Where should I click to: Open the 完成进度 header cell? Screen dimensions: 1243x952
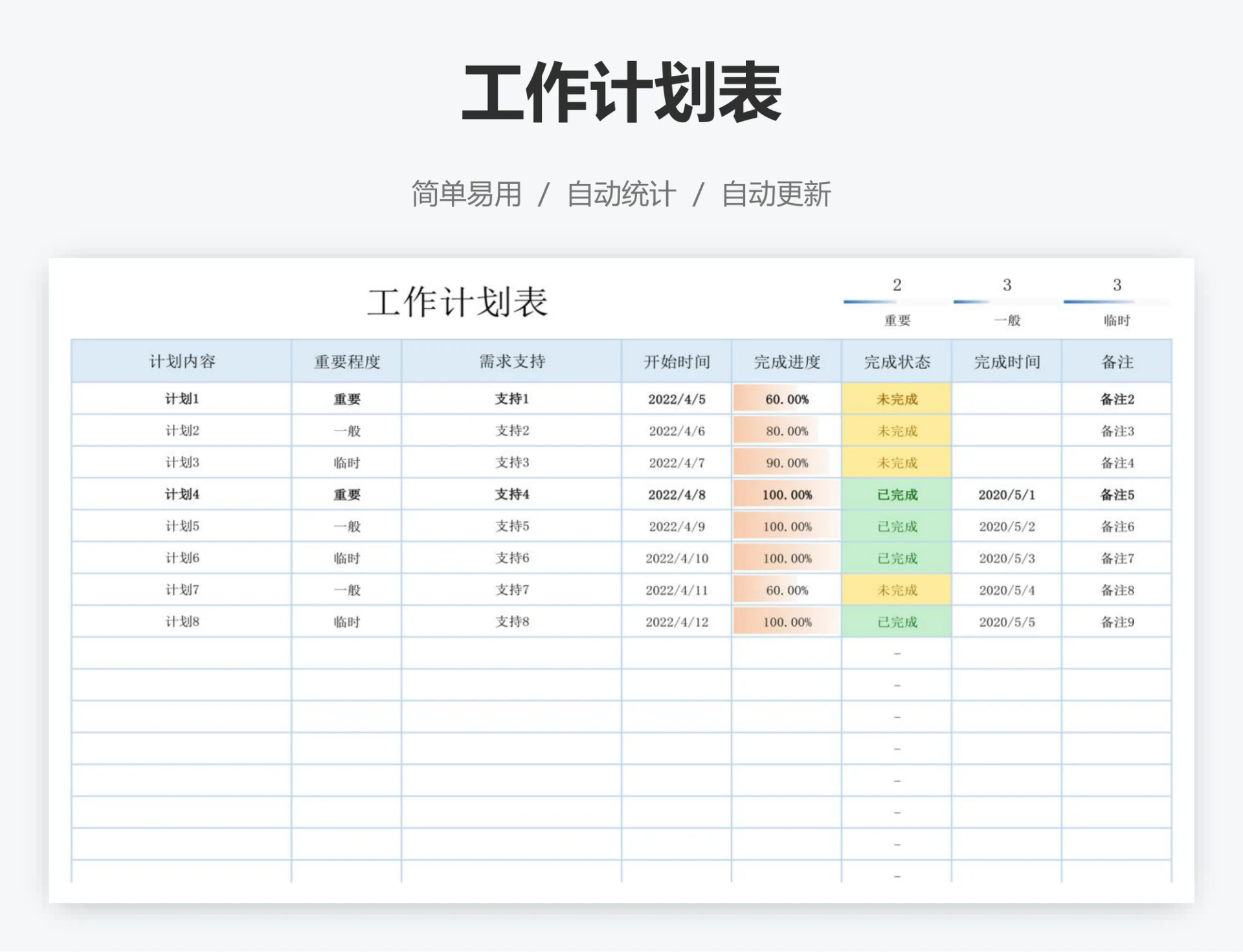[x=785, y=361]
